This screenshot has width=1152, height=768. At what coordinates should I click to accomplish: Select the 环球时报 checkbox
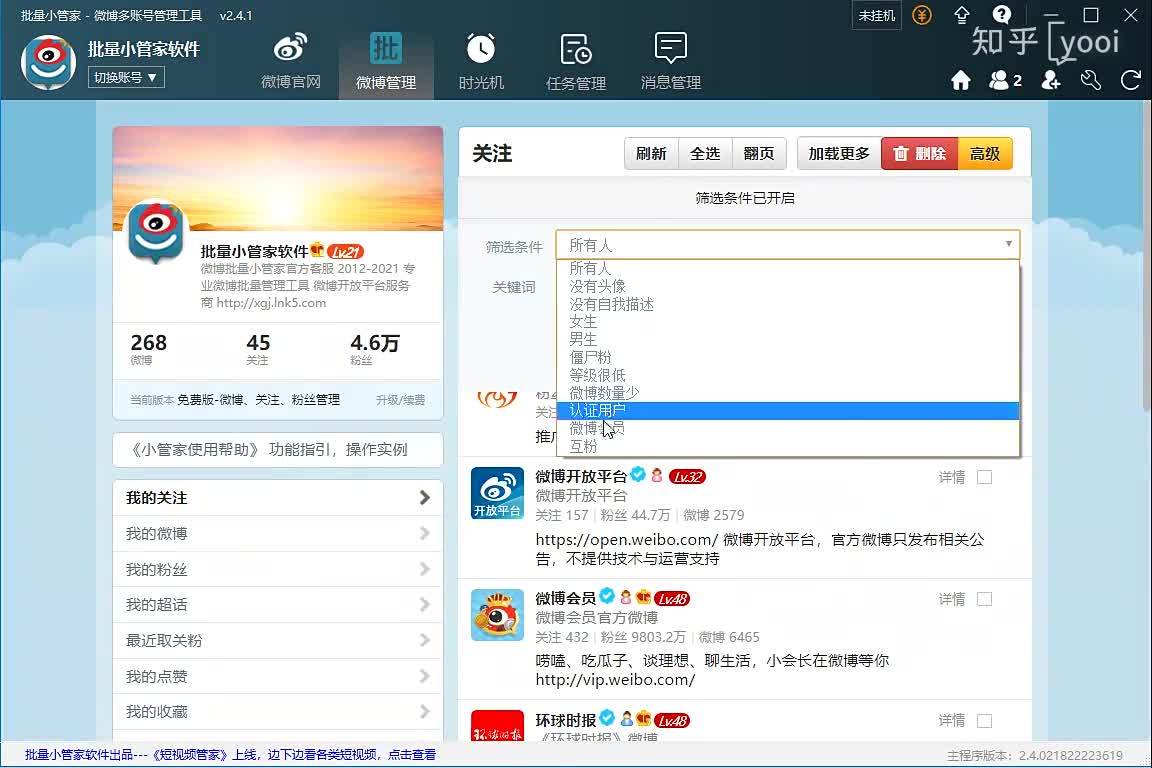pyautogui.click(x=984, y=721)
